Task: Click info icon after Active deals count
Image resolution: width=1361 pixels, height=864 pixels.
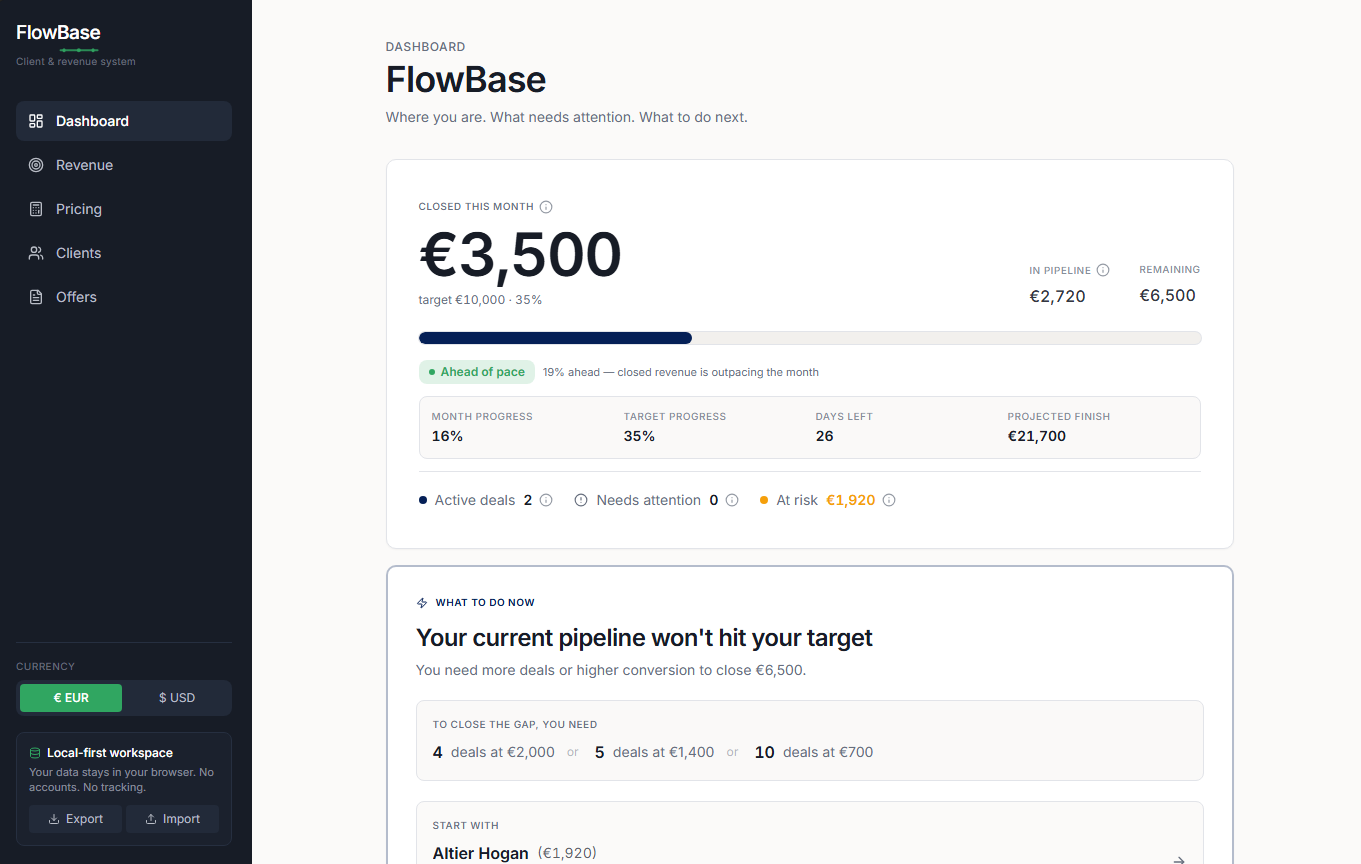Action: 546,500
